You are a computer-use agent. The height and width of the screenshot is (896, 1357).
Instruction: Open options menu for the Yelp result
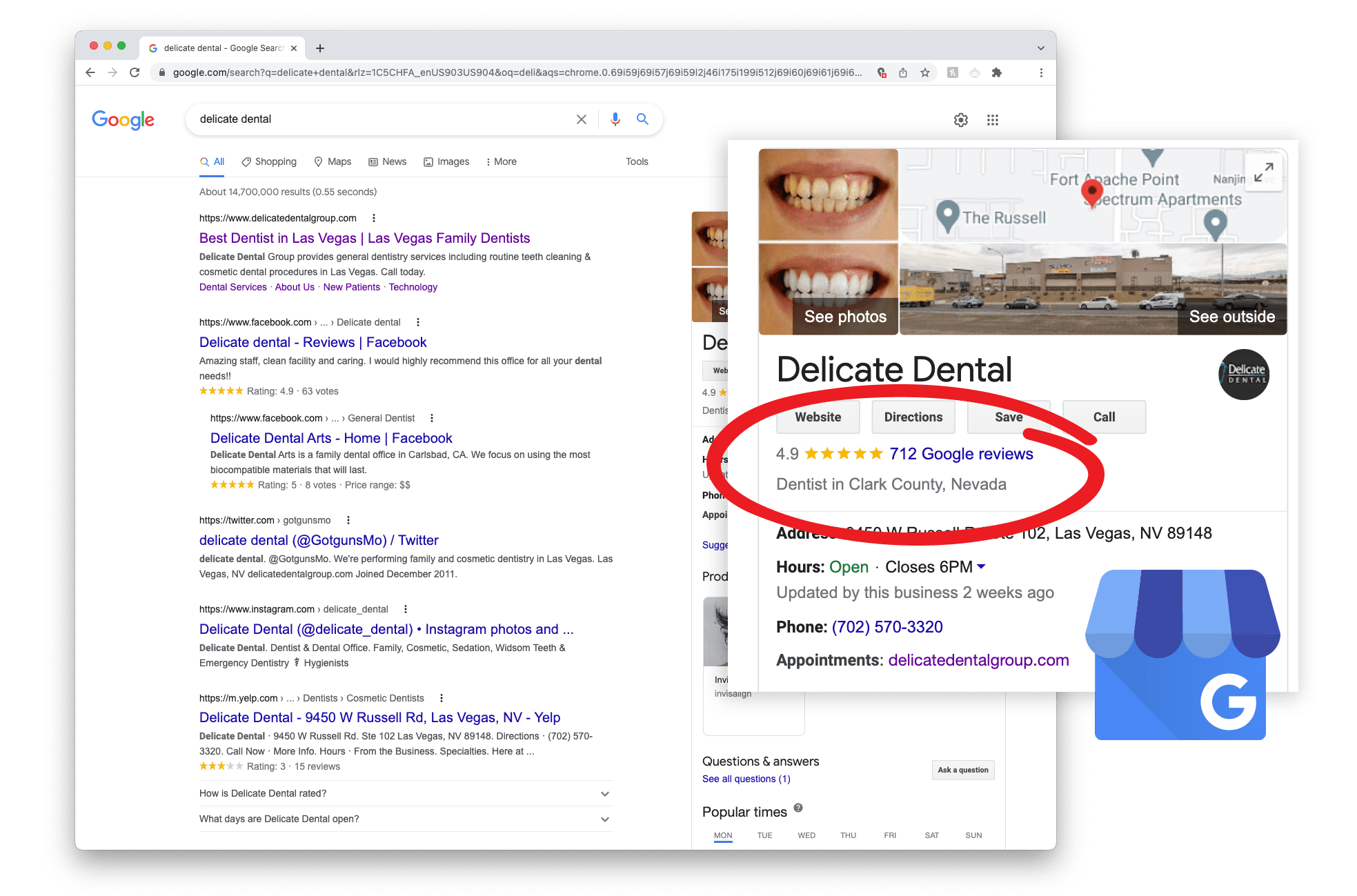[442, 698]
